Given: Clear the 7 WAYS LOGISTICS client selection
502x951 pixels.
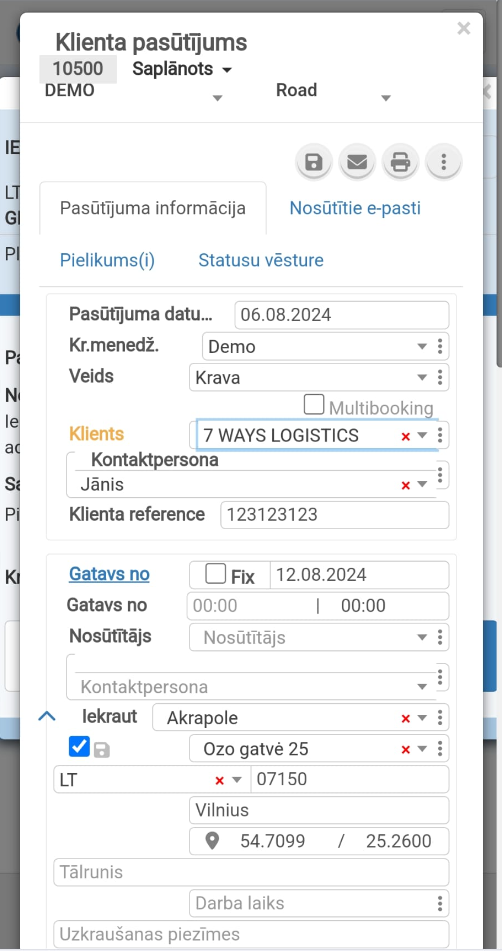Looking at the screenshot, I should pyautogui.click(x=406, y=436).
